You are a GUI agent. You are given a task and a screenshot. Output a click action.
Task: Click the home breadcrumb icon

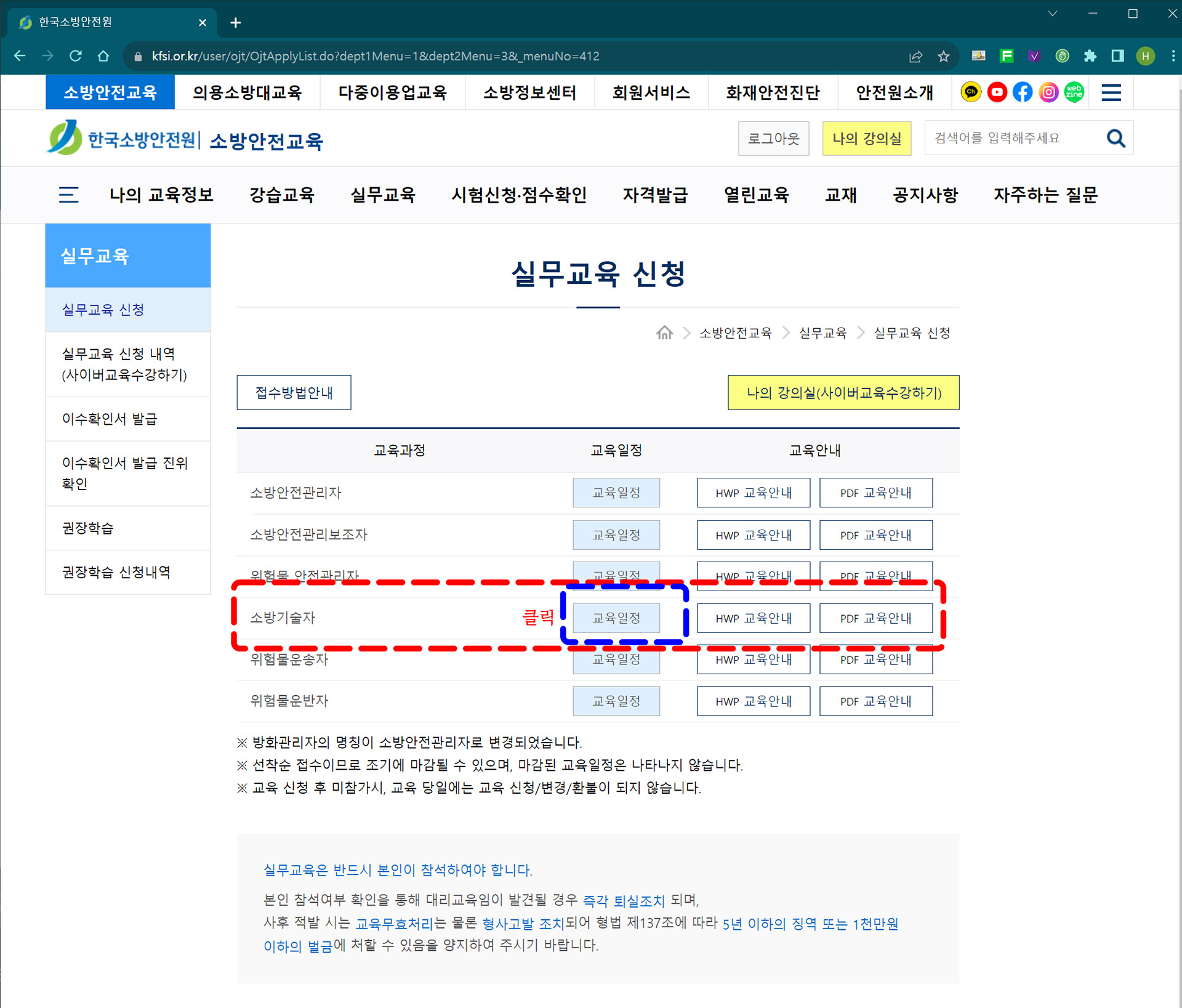(x=664, y=333)
